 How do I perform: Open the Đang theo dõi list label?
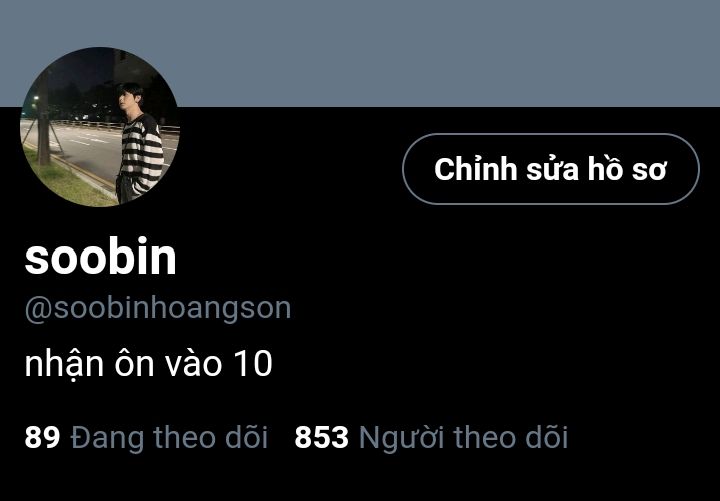(x=169, y=437)
